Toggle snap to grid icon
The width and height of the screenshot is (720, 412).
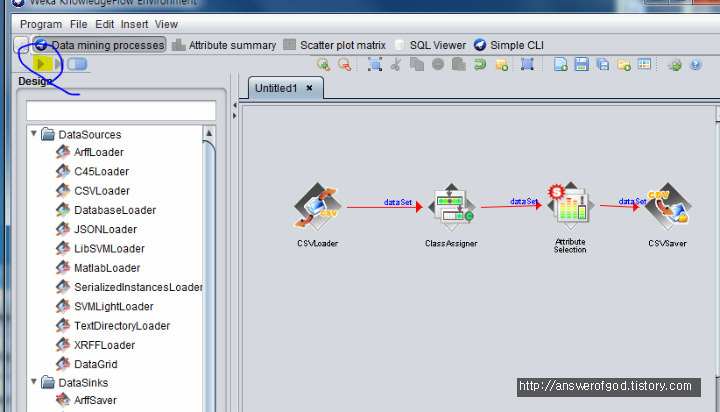[527, 64]
